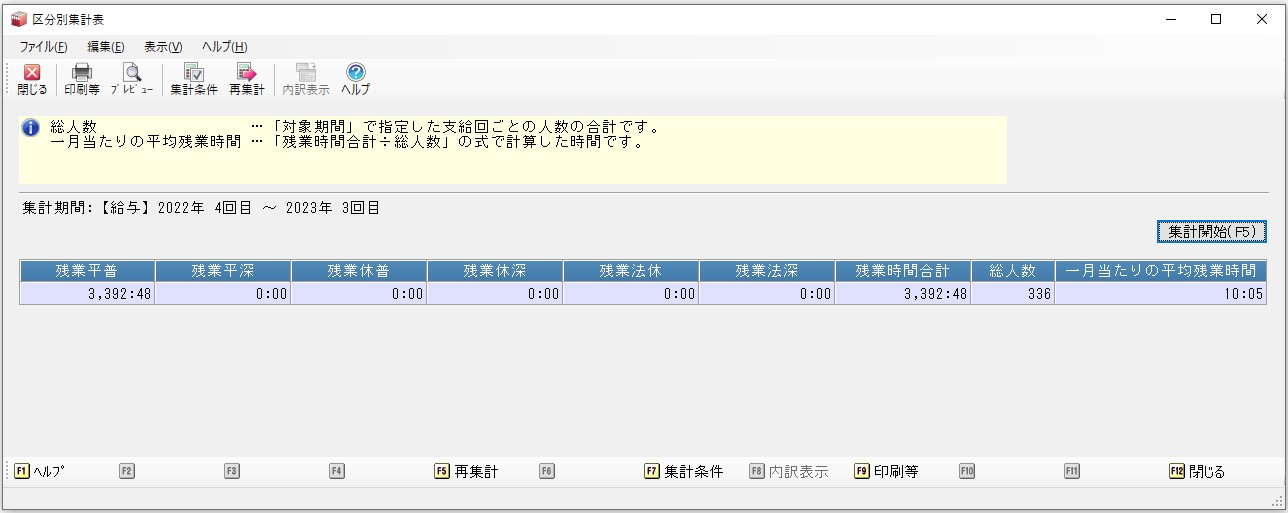
Task: Click F5 再集計 in function key bar
Action: [x=466, y=472]
